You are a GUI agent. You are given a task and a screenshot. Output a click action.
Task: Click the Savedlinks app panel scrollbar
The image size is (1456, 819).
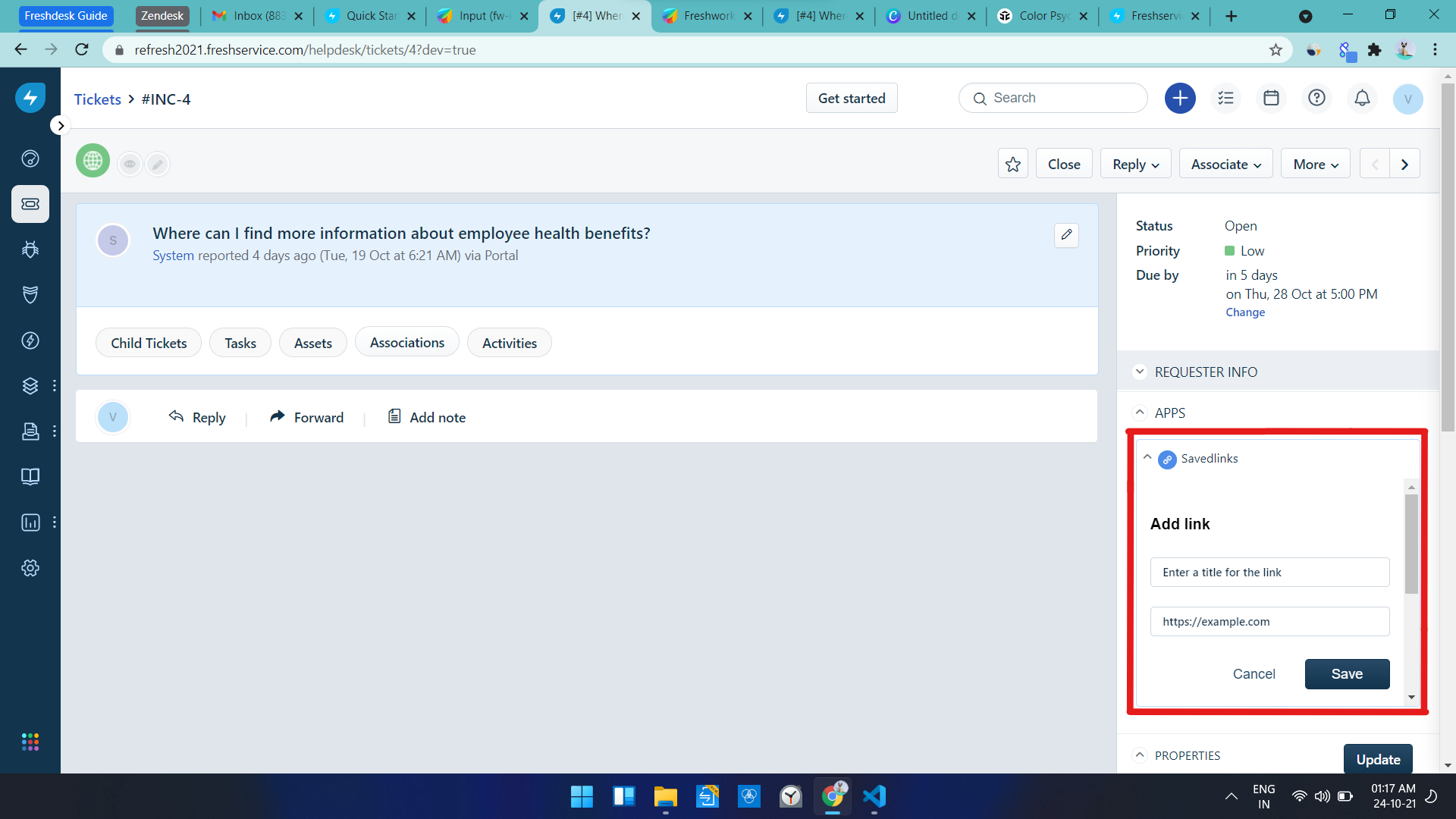coord(1410,544)
